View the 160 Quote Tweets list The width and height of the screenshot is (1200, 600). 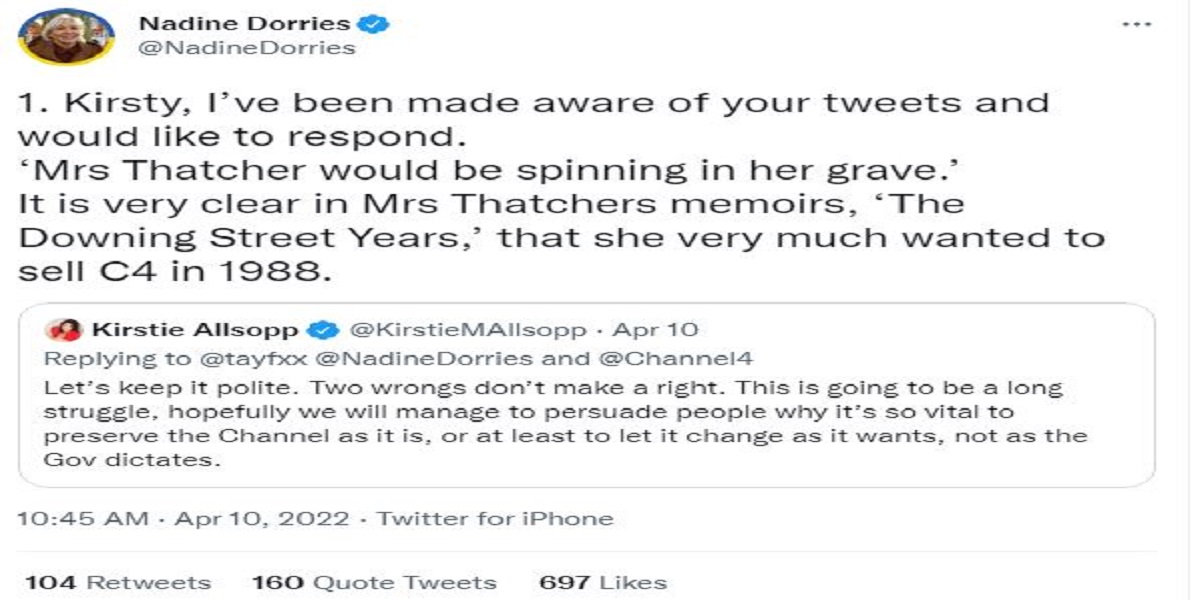pos(373,582)
